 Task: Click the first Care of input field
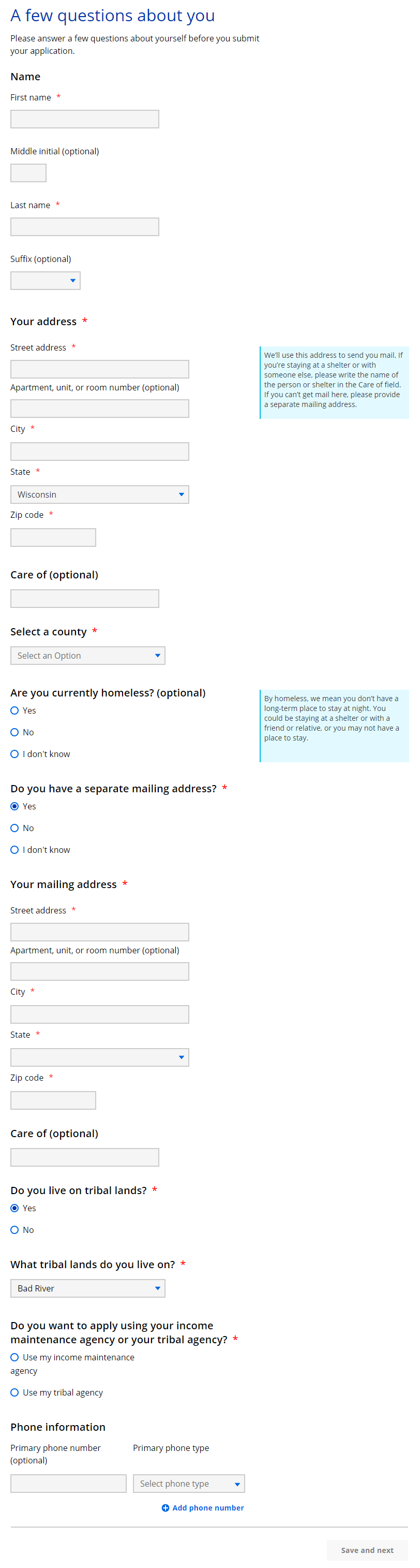[x=84, y=598]
